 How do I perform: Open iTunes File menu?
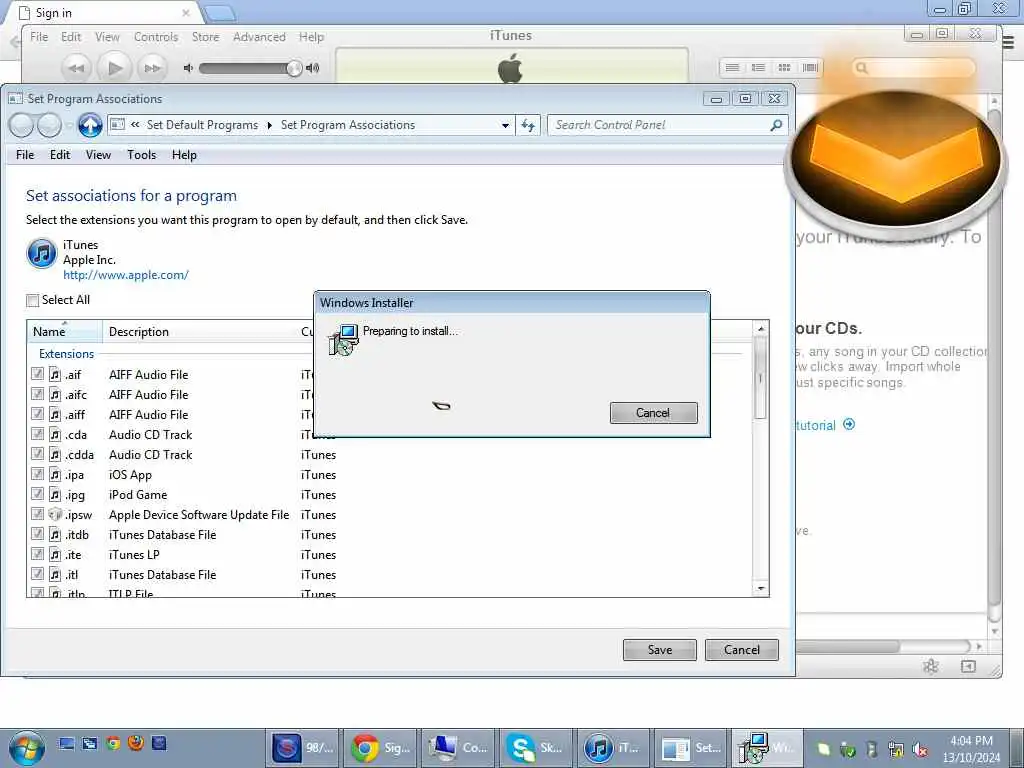[x=39, y=37]
